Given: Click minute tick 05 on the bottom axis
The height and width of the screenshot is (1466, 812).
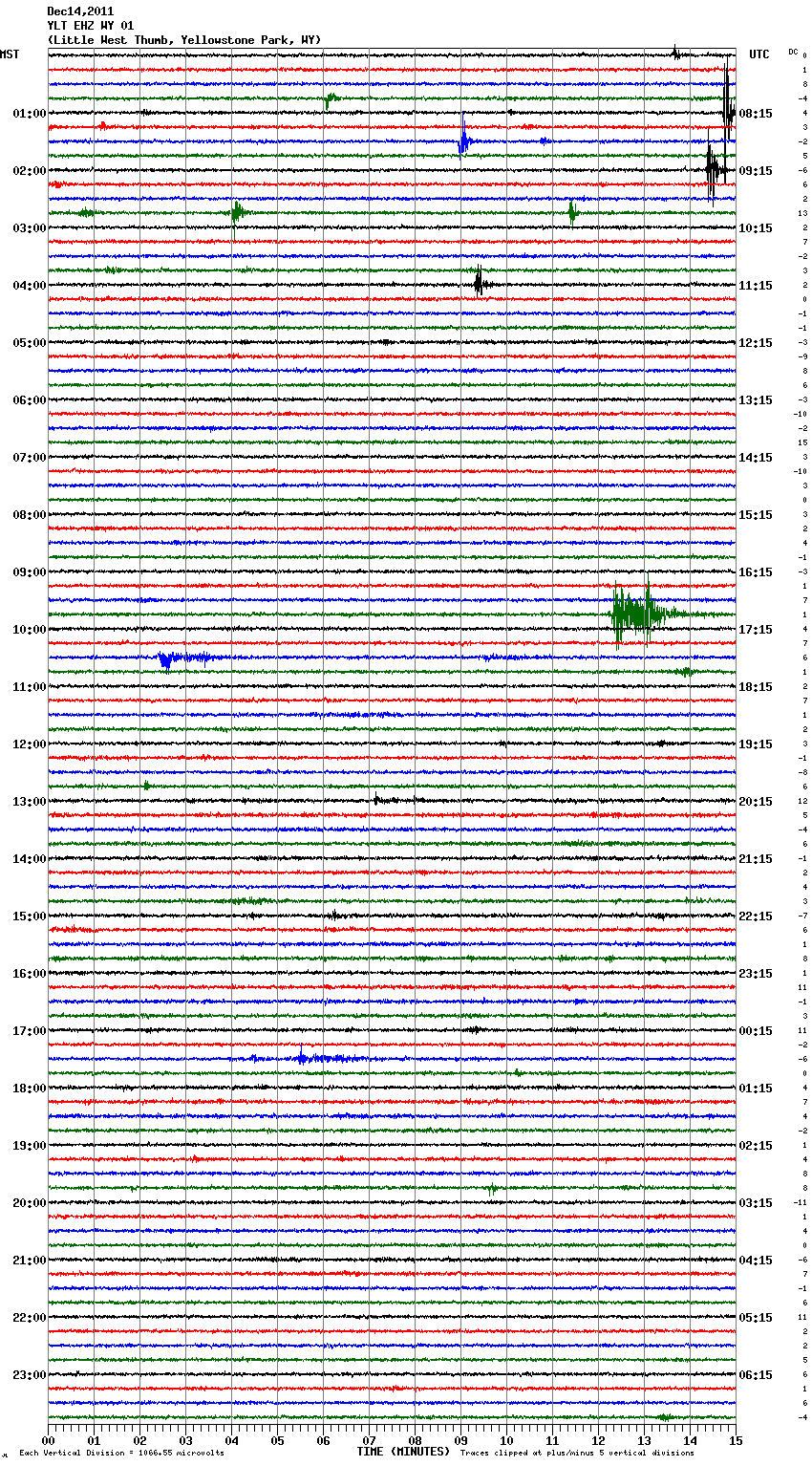Looking at the screenshot, I should [277, 1440].
